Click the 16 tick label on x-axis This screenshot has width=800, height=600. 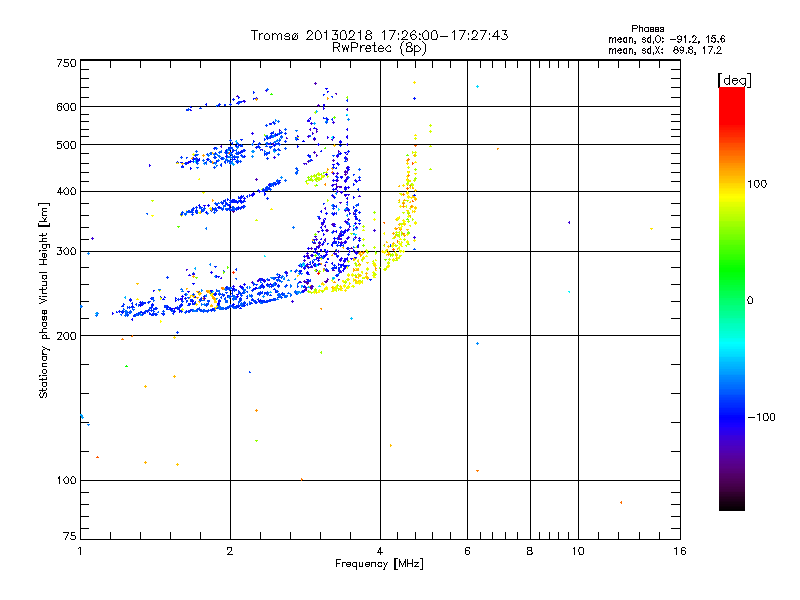point(678,552)
